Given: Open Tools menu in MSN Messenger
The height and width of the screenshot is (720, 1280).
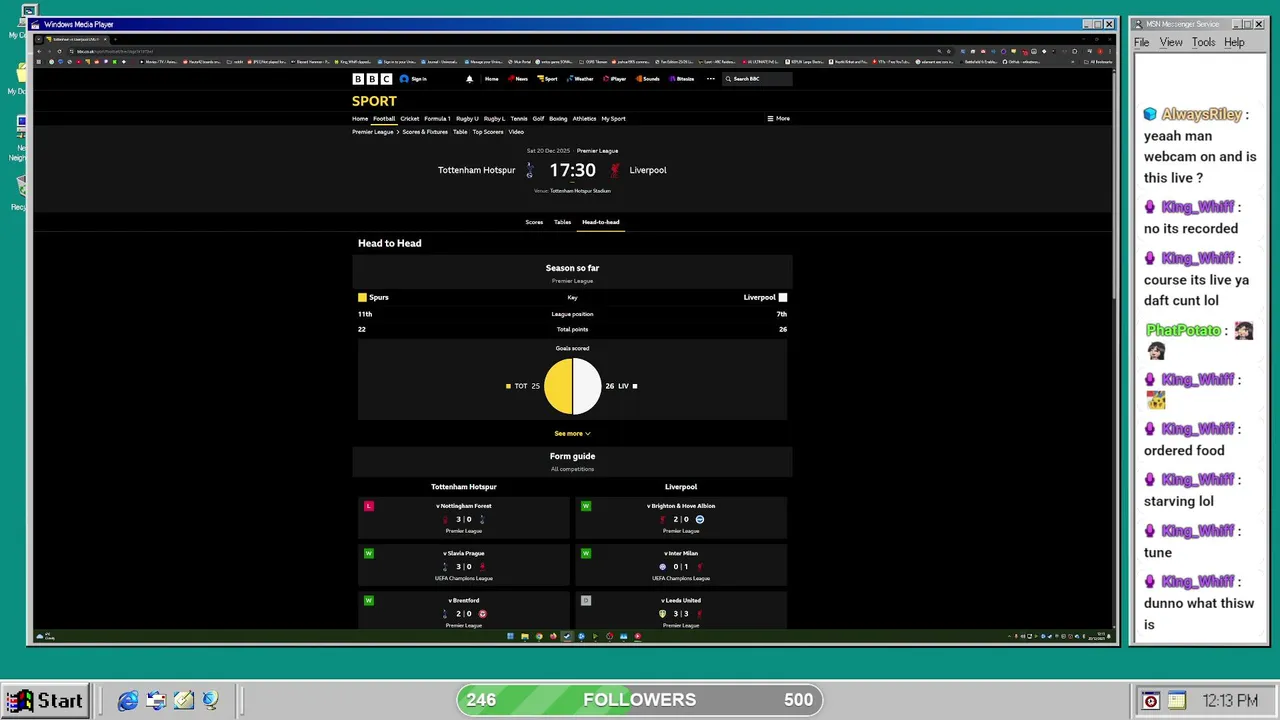Looking at the screenshot, I should (x=1204, y=42).
